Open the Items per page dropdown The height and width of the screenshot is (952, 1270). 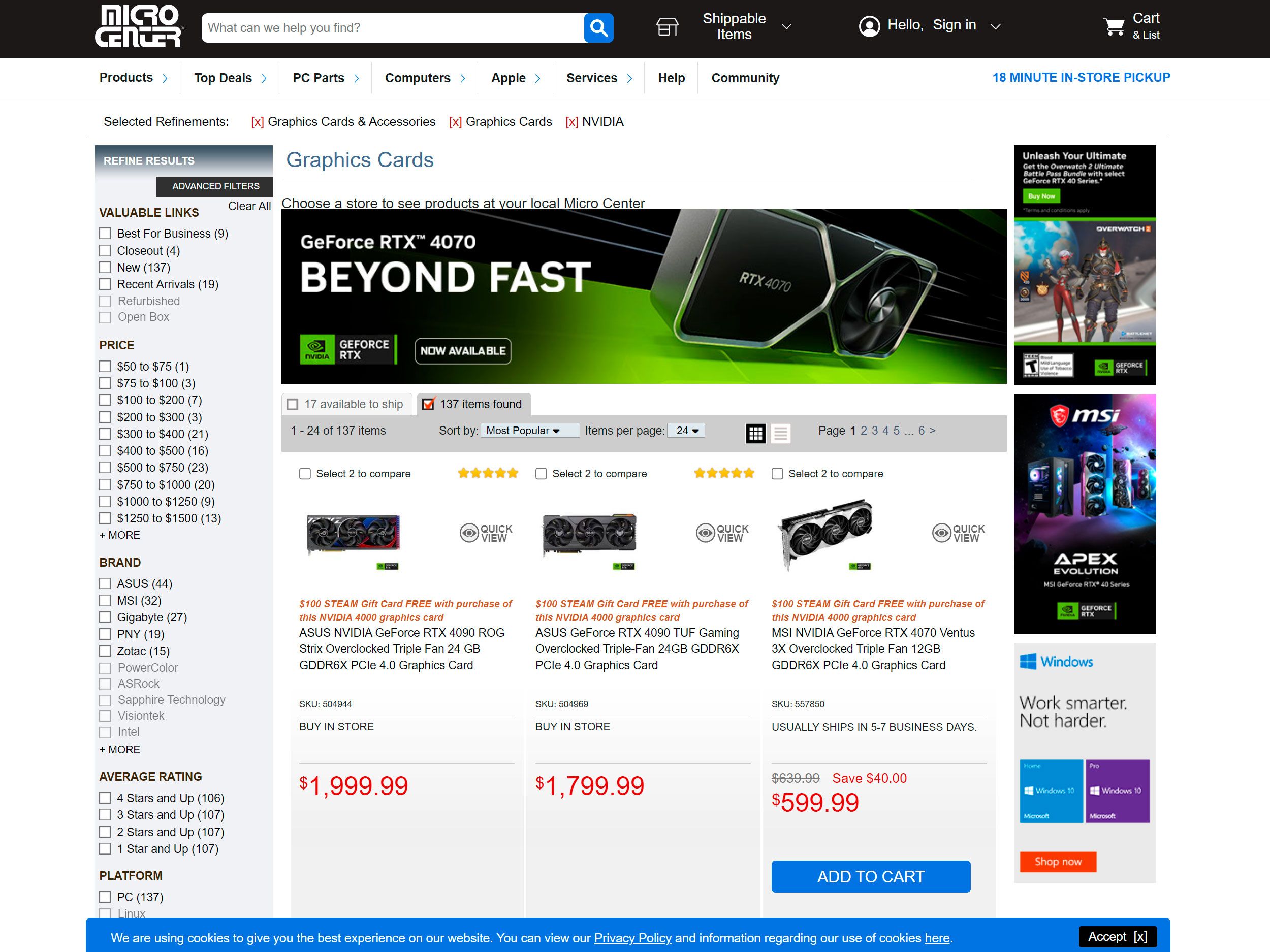[686, 431]
